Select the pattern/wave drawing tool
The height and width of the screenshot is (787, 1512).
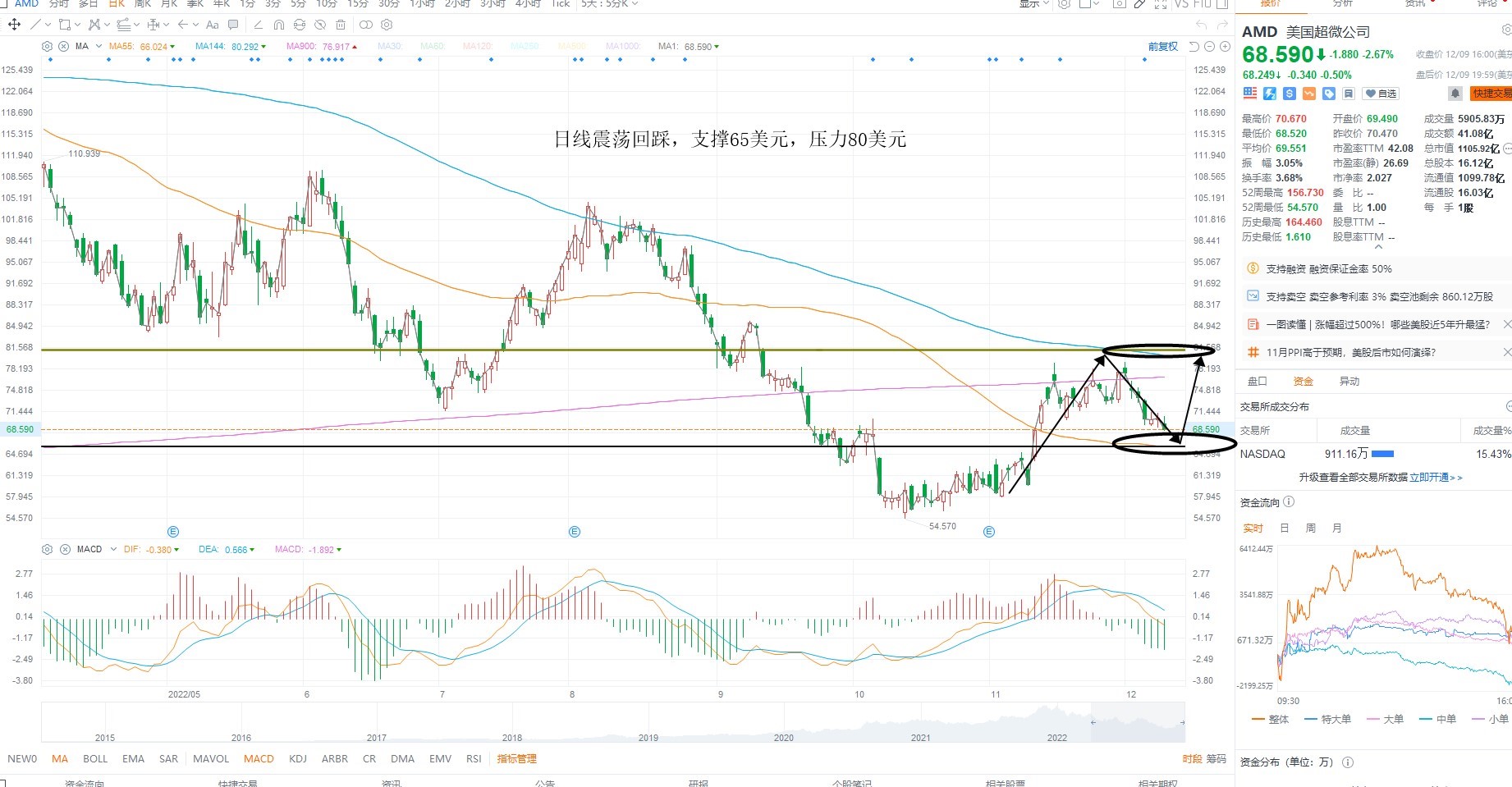pyautogui.click(x=94, y=25)
